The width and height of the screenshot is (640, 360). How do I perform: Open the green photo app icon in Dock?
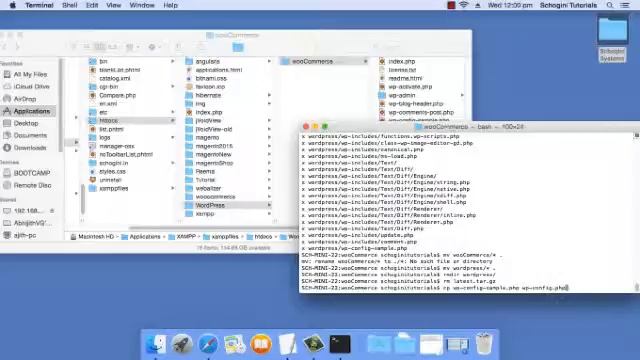313,344
